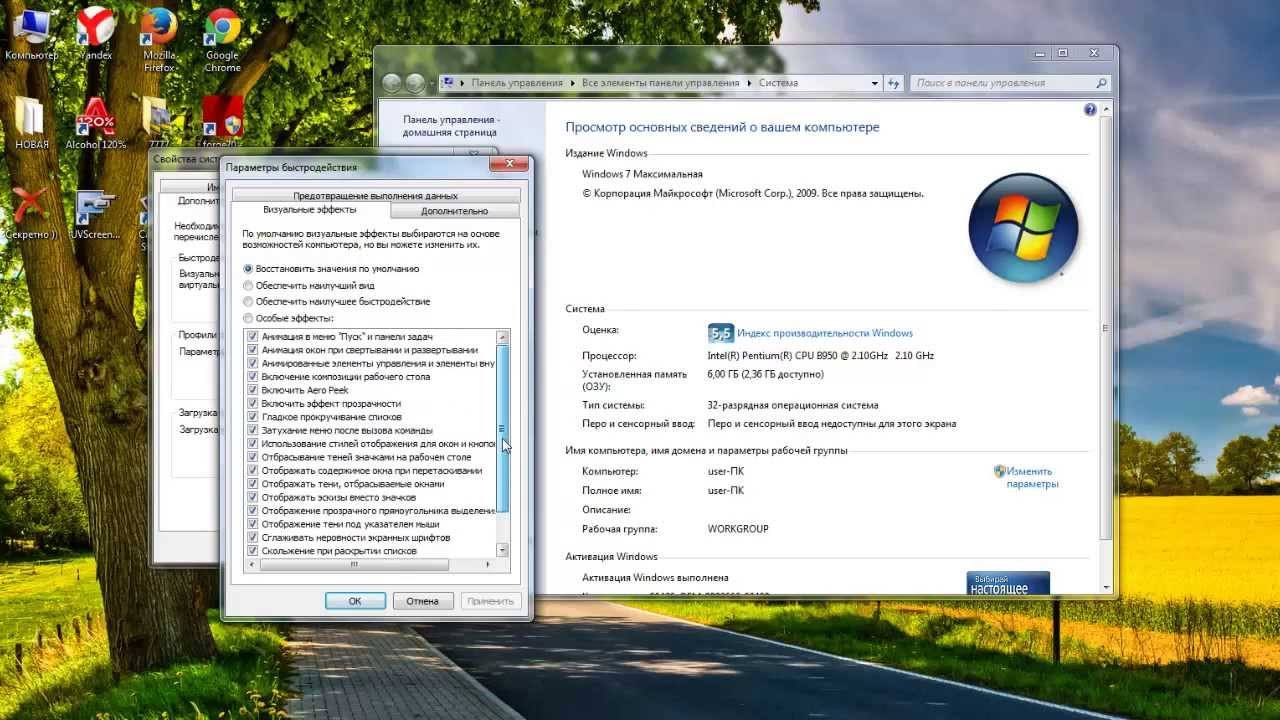Click the search magnifier in Control Panel
Screen dimensions: 1280x720
point(1102,83)
